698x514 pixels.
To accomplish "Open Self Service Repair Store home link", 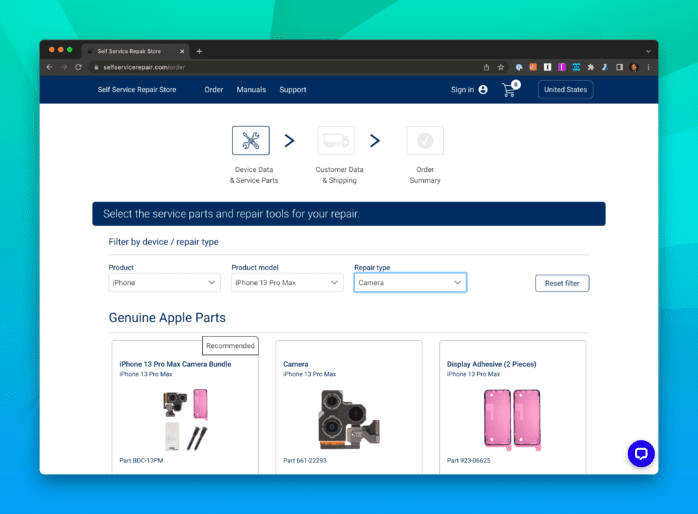I will (x=137, y=90).
